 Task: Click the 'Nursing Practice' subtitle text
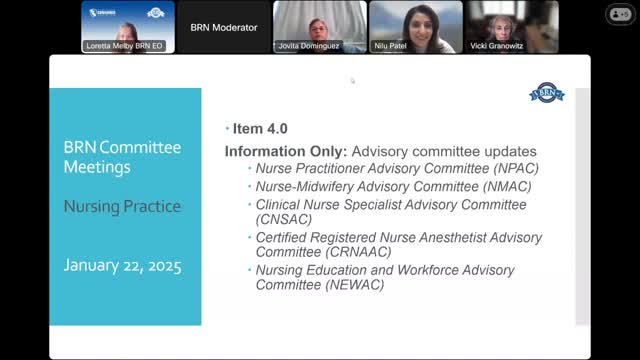tap(122, 207)
